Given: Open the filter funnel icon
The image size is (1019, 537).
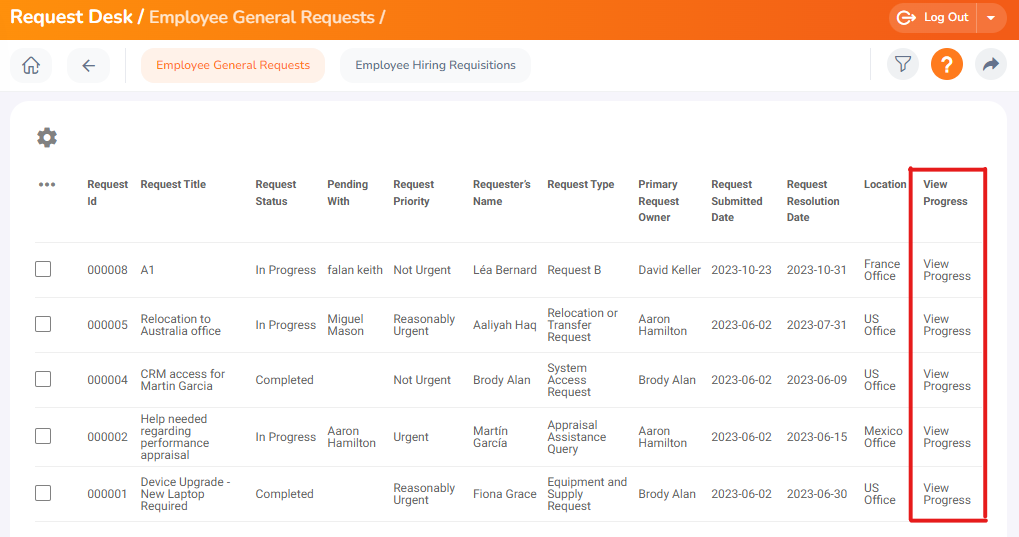Looking at the screenshot, I should (903, 64).
